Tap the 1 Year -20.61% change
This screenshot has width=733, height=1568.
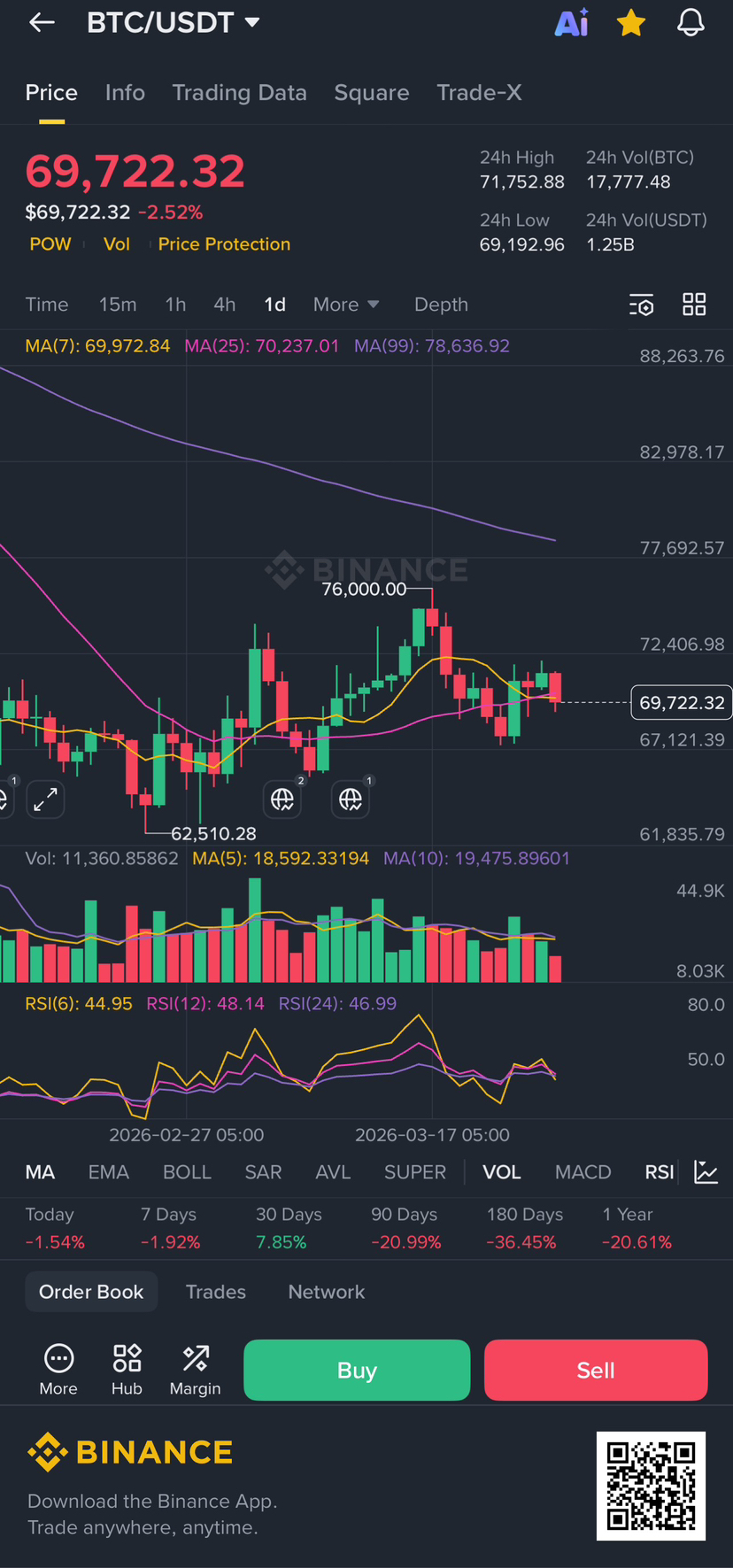pos(637,1242)
